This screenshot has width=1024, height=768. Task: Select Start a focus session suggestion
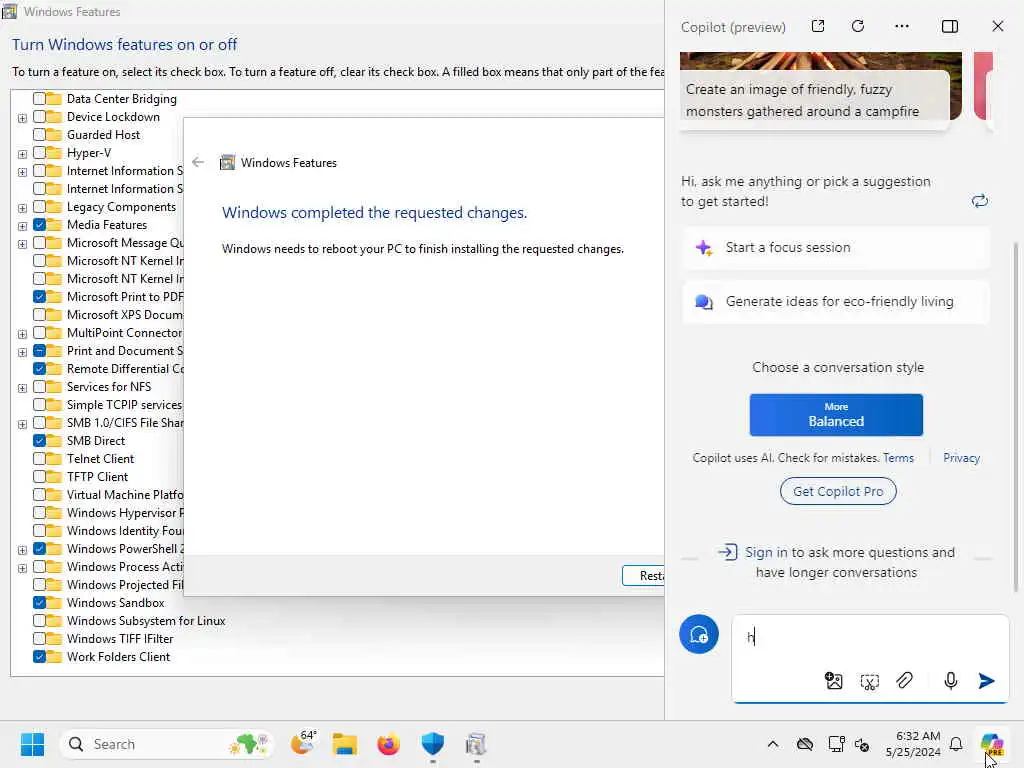coord(836,248)
